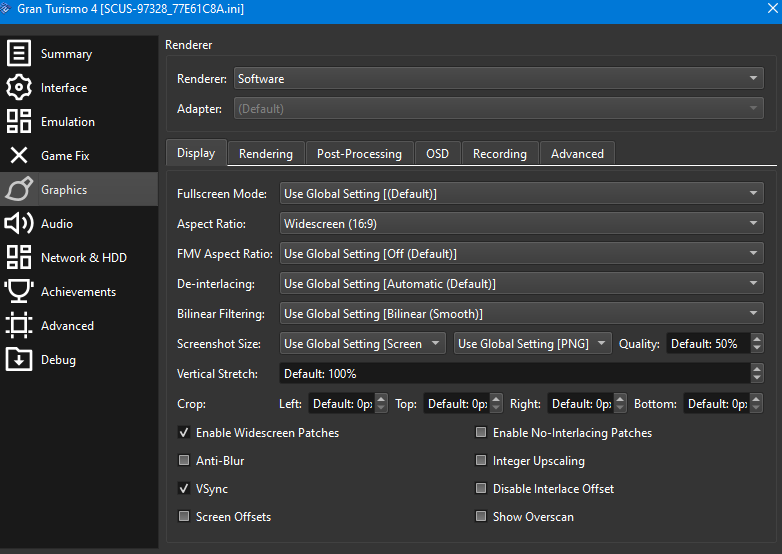Select the Achievements sidebar label

(78, 292)
